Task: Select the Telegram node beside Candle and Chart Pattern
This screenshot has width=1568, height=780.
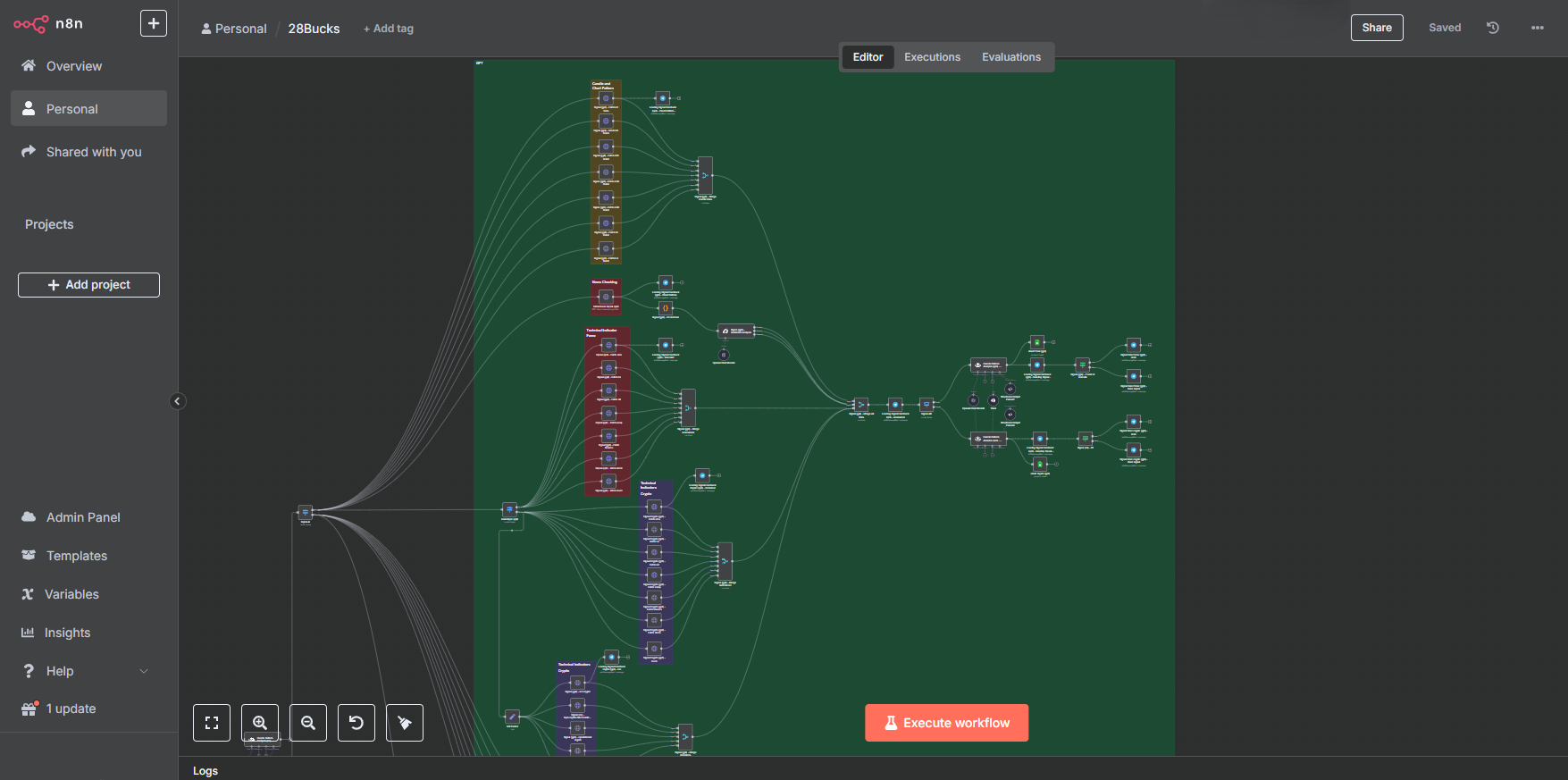Action: [x=662, y=97]
